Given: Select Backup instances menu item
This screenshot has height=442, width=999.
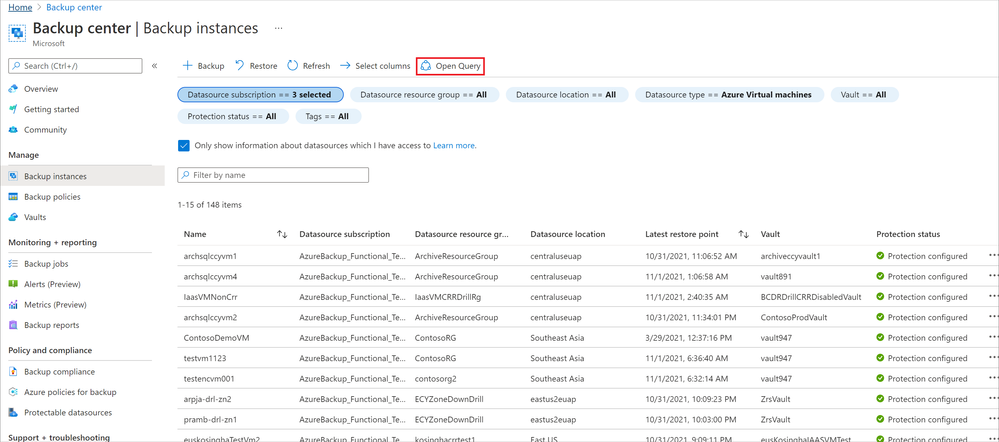Looking at the screenshot, I should [x=82, y=176].
